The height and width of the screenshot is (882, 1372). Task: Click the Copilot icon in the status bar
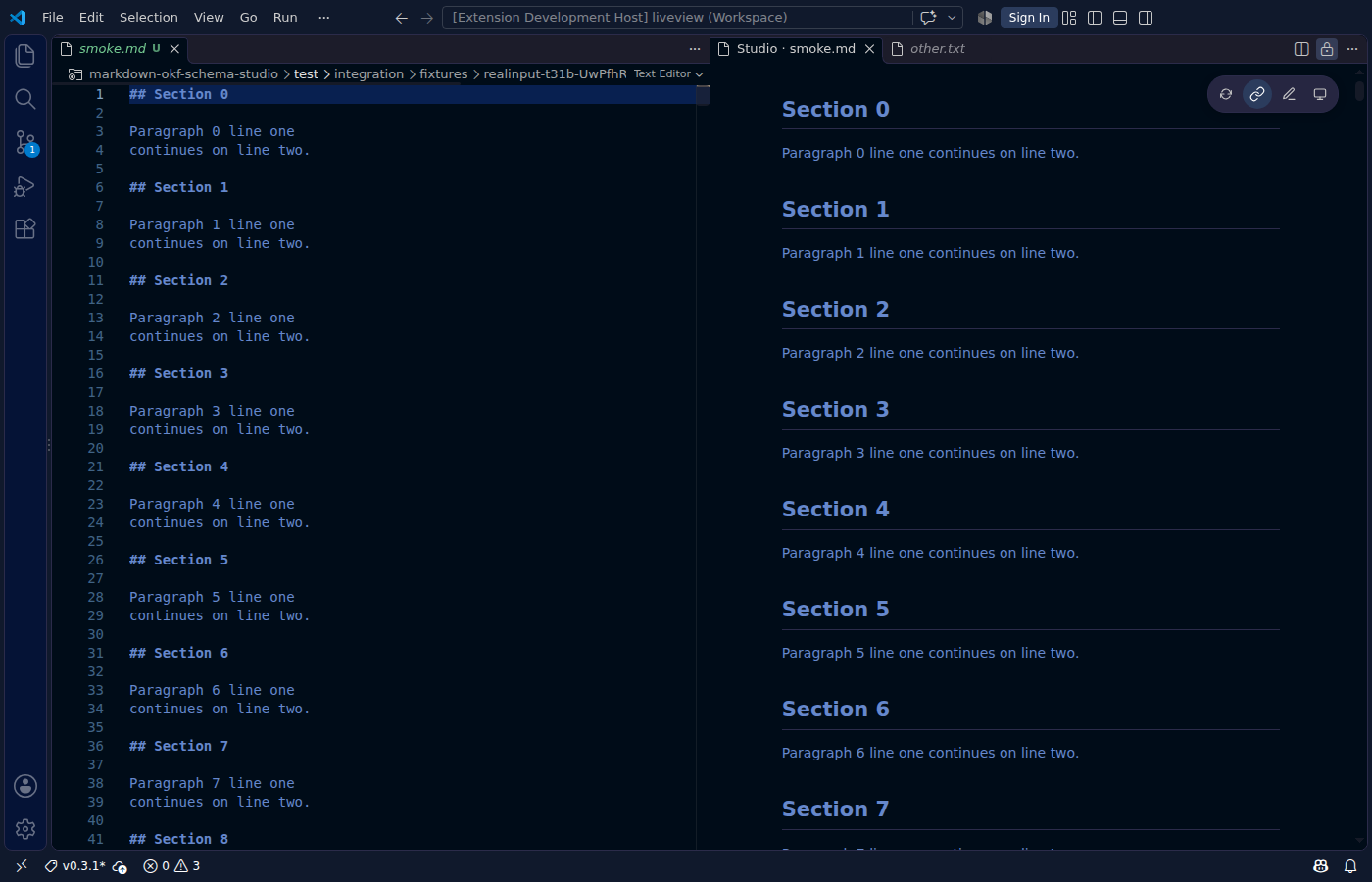(1320, 866)
